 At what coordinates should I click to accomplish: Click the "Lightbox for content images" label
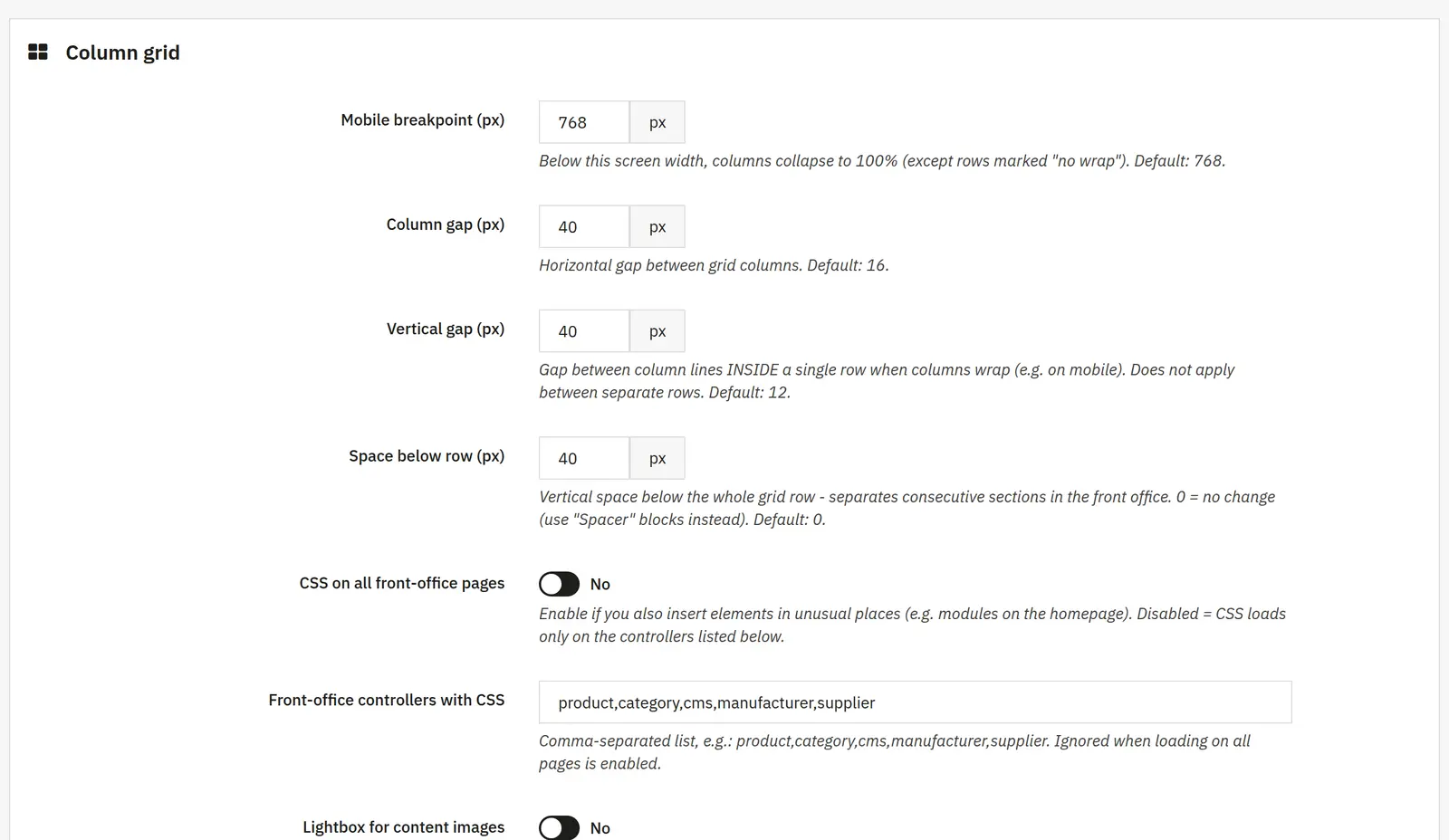point(404,827)
